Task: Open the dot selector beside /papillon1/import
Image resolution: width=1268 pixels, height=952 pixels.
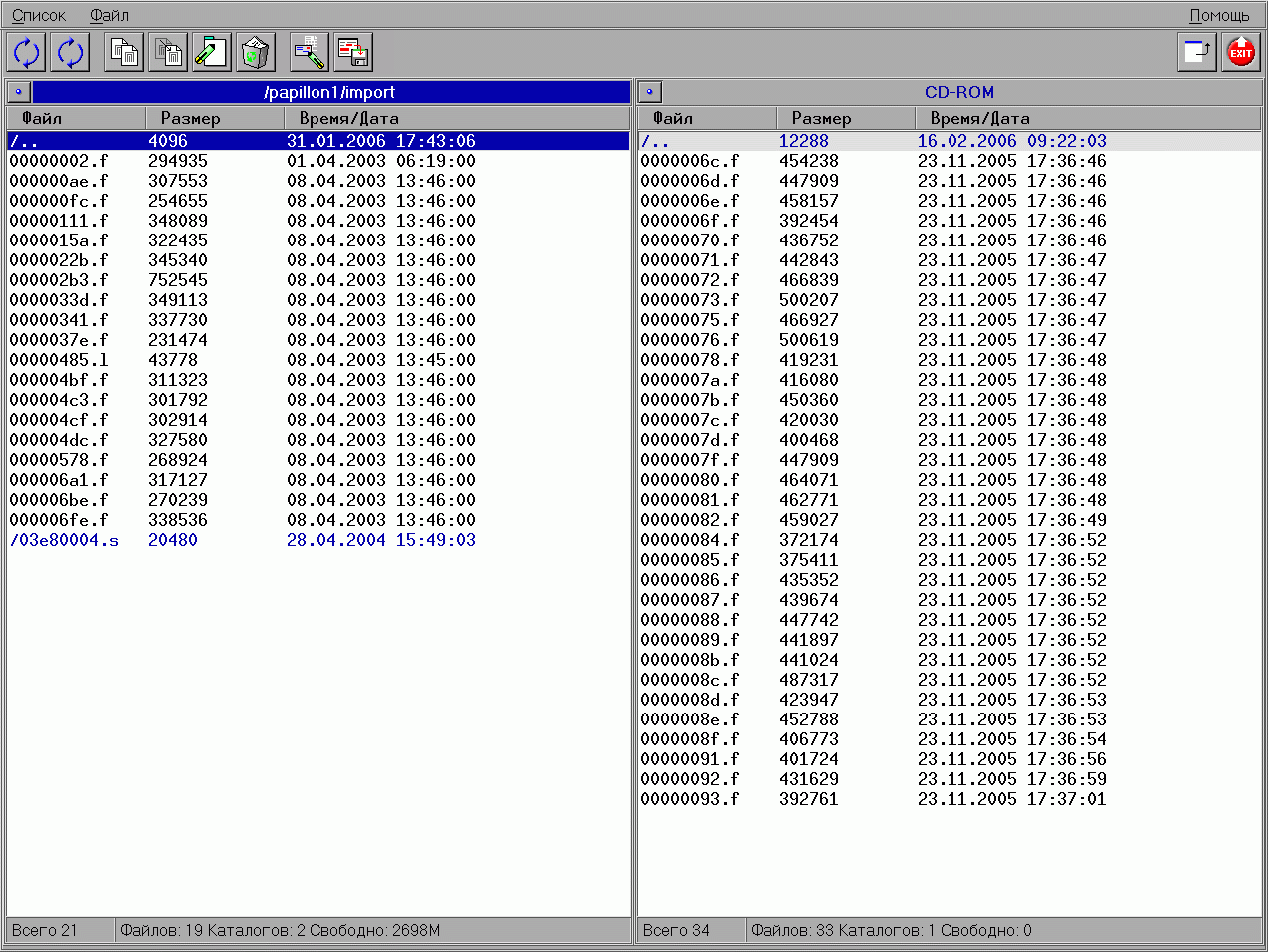Action: click(x=19, y=92)
